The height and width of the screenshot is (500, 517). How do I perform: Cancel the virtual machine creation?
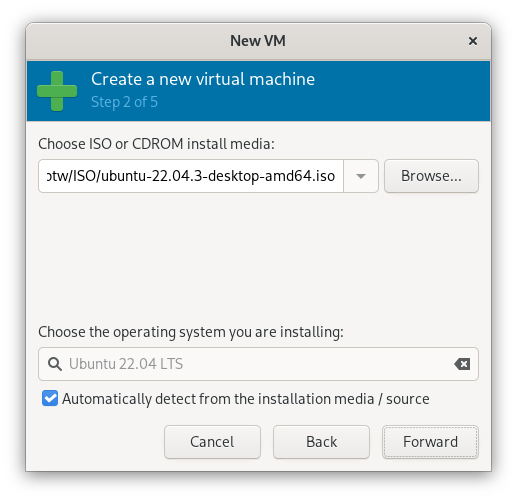pos(212,442)
